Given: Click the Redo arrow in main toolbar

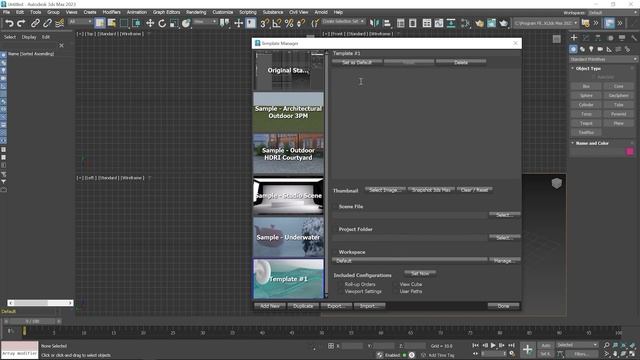Looking at the screenshot, I should [21, 23].
